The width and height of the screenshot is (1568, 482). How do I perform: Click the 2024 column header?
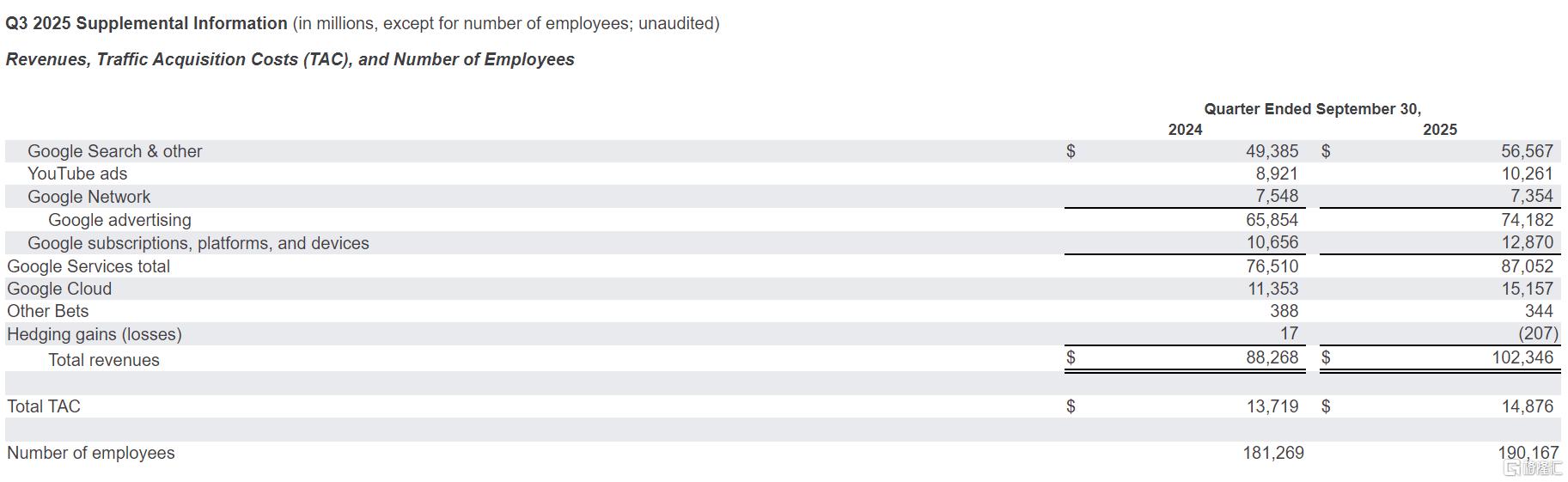coord(1185,130)
